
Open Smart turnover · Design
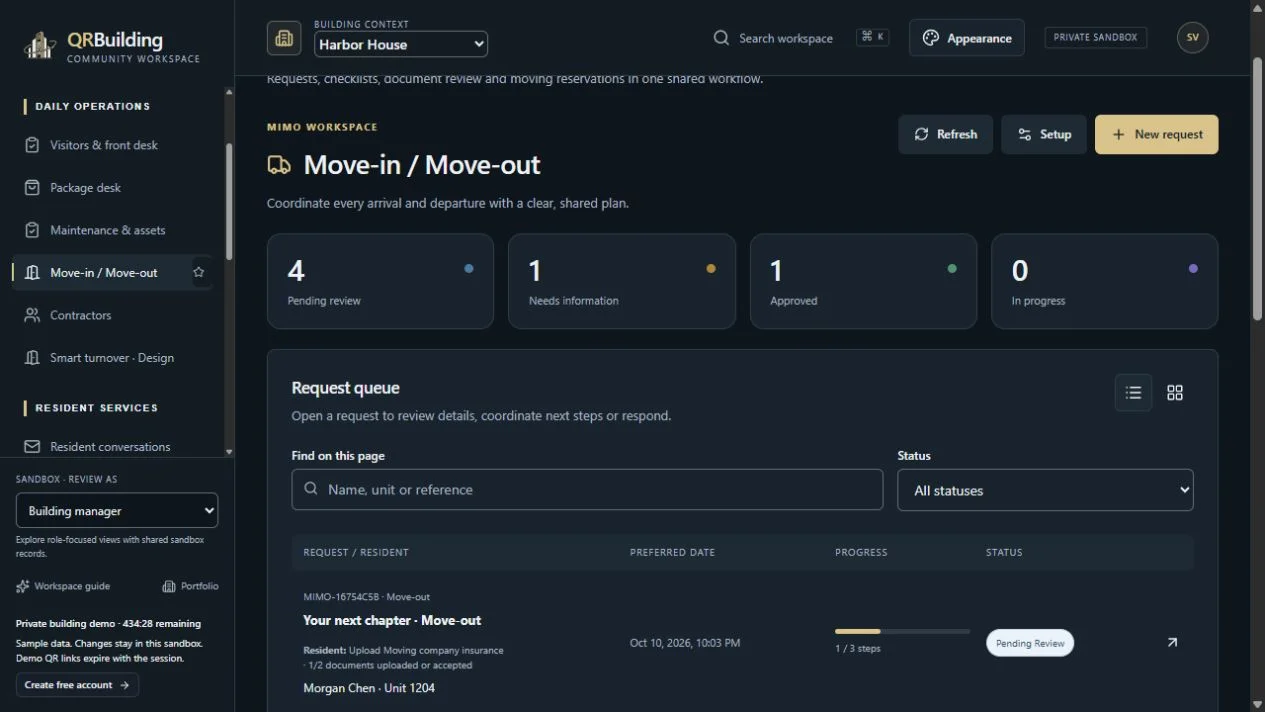click(112, 357)
